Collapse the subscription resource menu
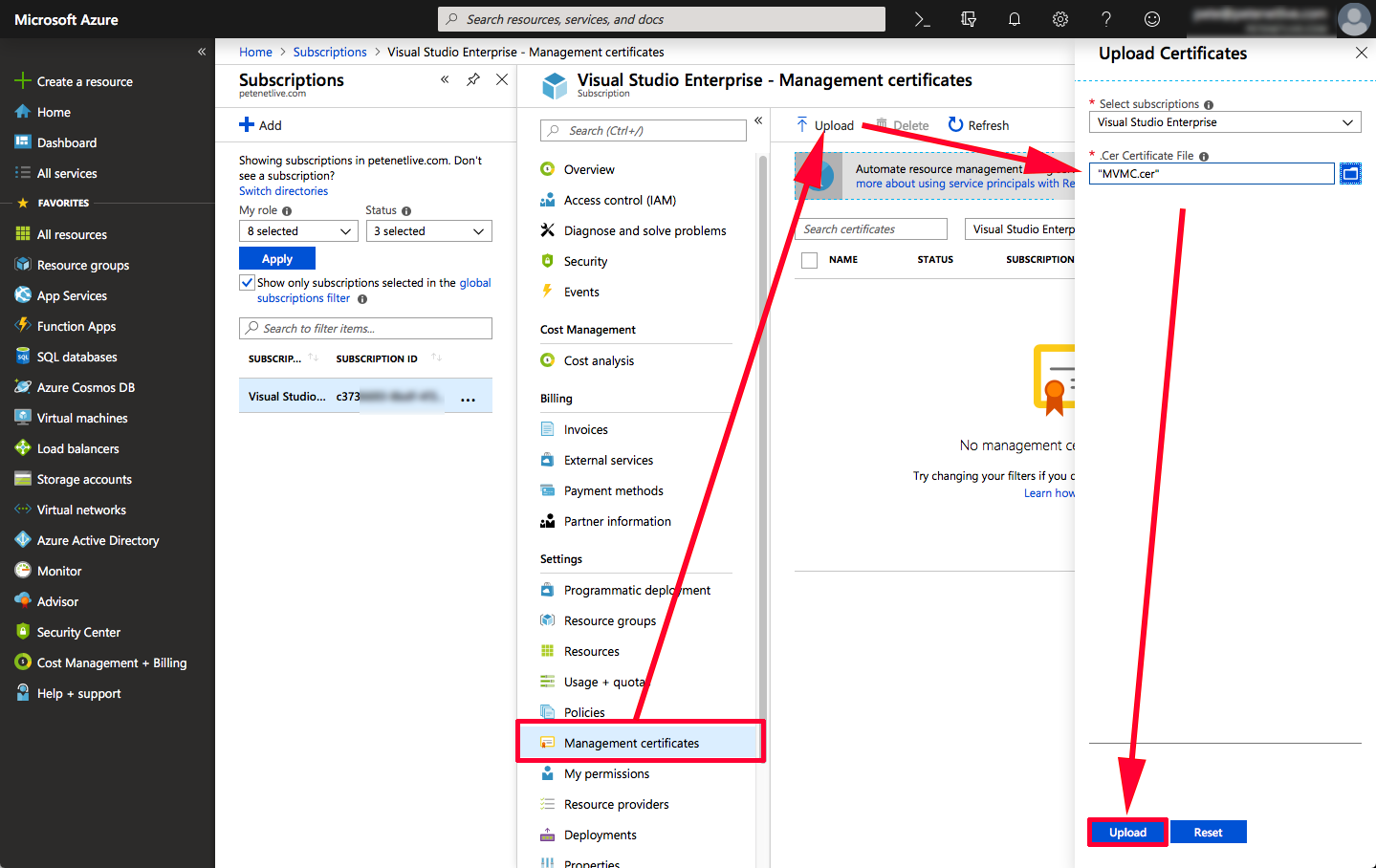The image size is (1376, 868). [x=758, y=120]
